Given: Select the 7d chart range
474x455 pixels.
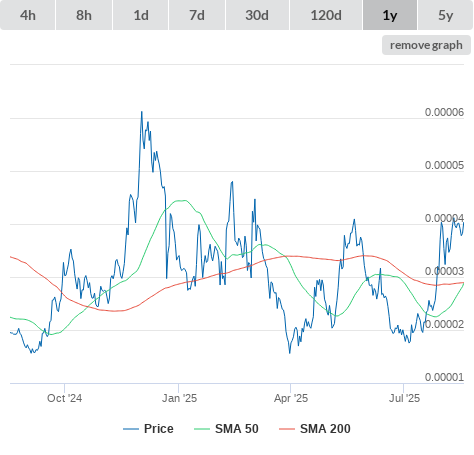Looking at the screenshot, I should (197, 15).
